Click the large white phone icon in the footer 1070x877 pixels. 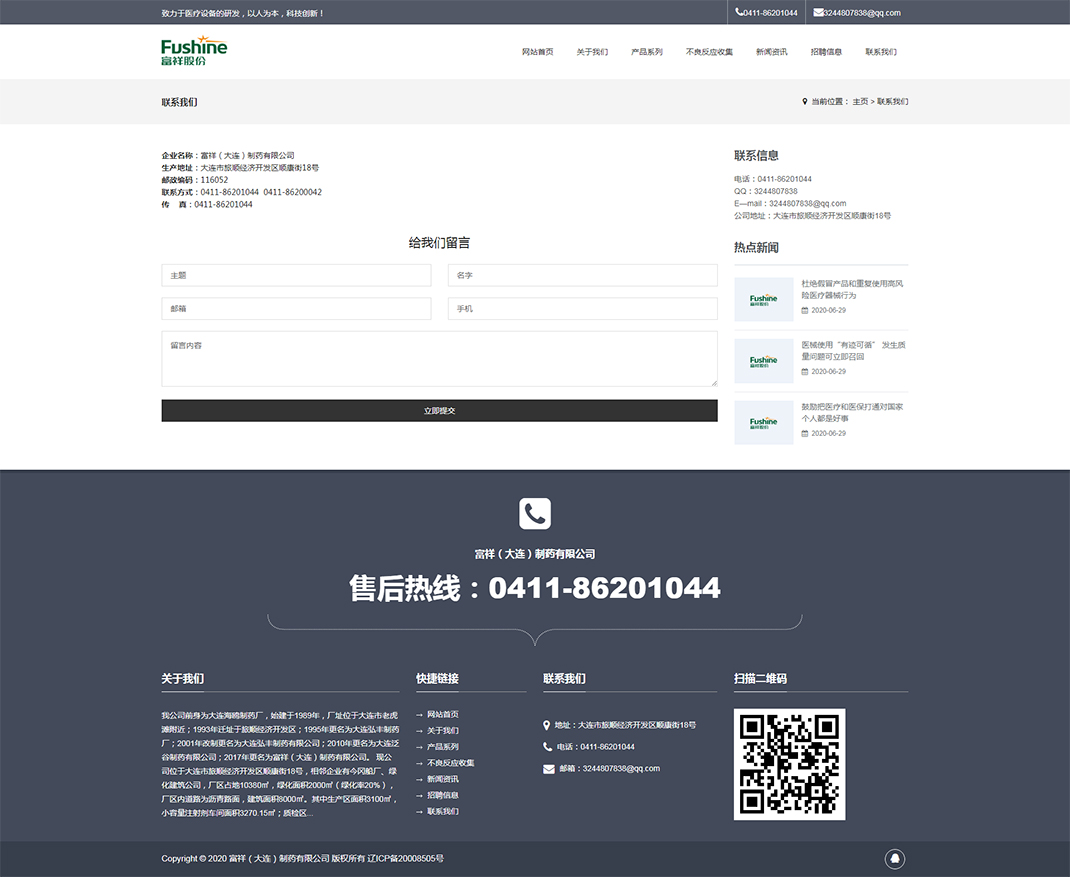[x=535, y=514]
